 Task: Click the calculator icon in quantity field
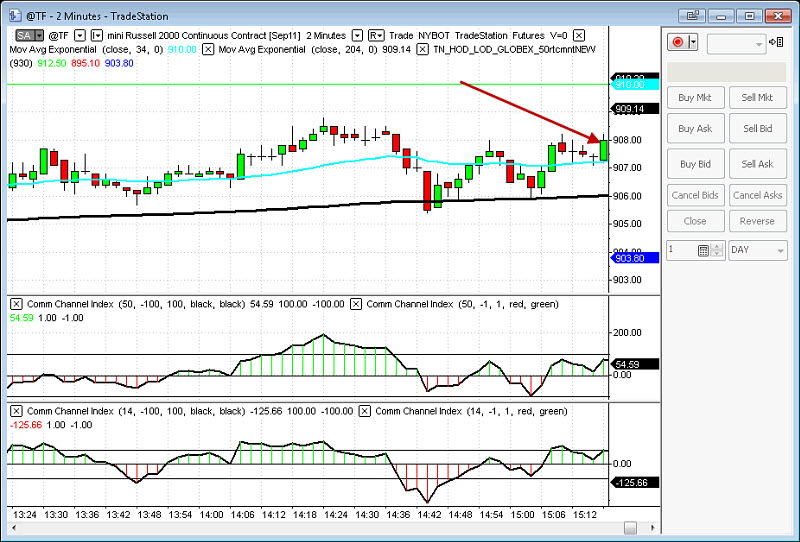click(x=704, y=251)
